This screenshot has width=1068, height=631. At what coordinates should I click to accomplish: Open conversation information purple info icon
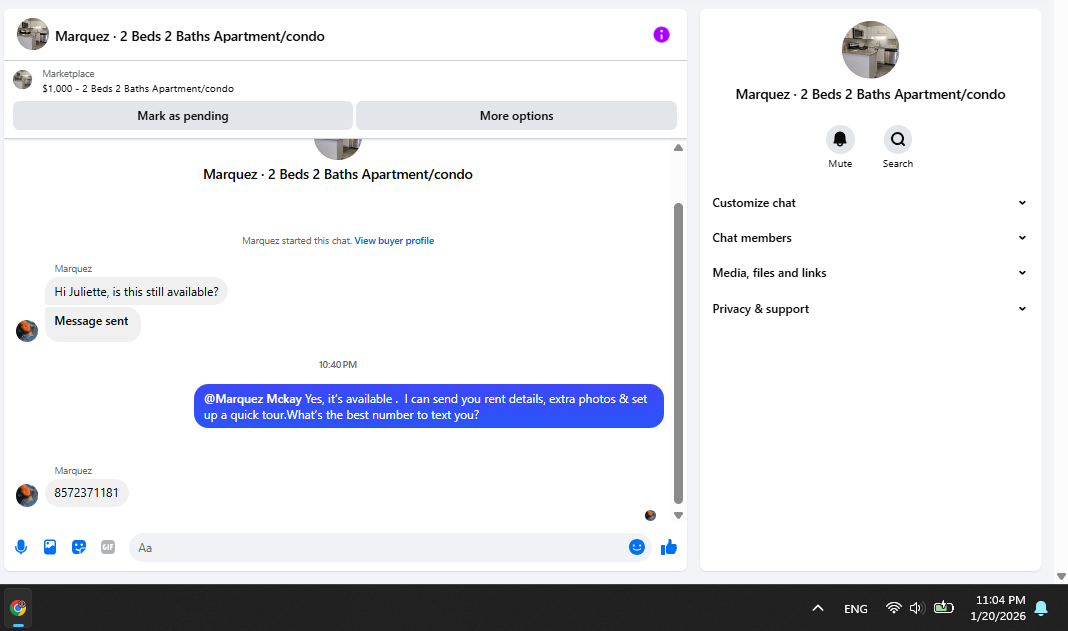(661, 35)
